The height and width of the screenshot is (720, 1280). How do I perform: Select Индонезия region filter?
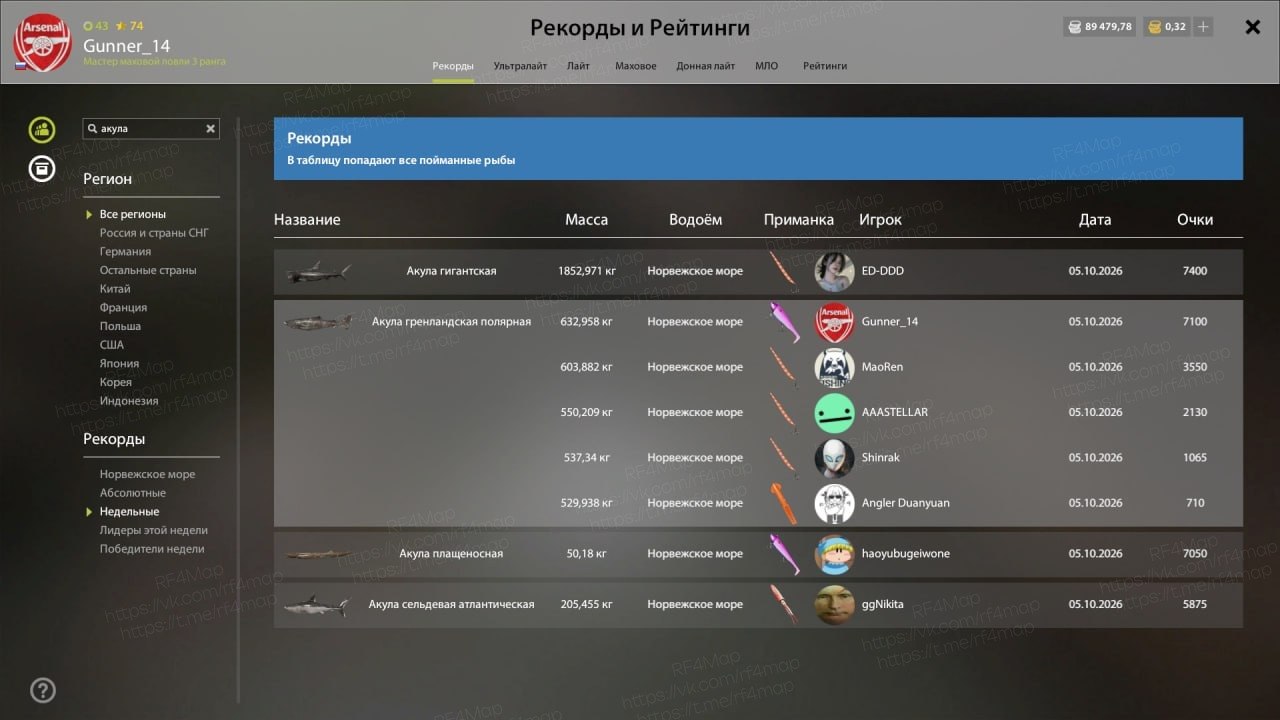129,401
